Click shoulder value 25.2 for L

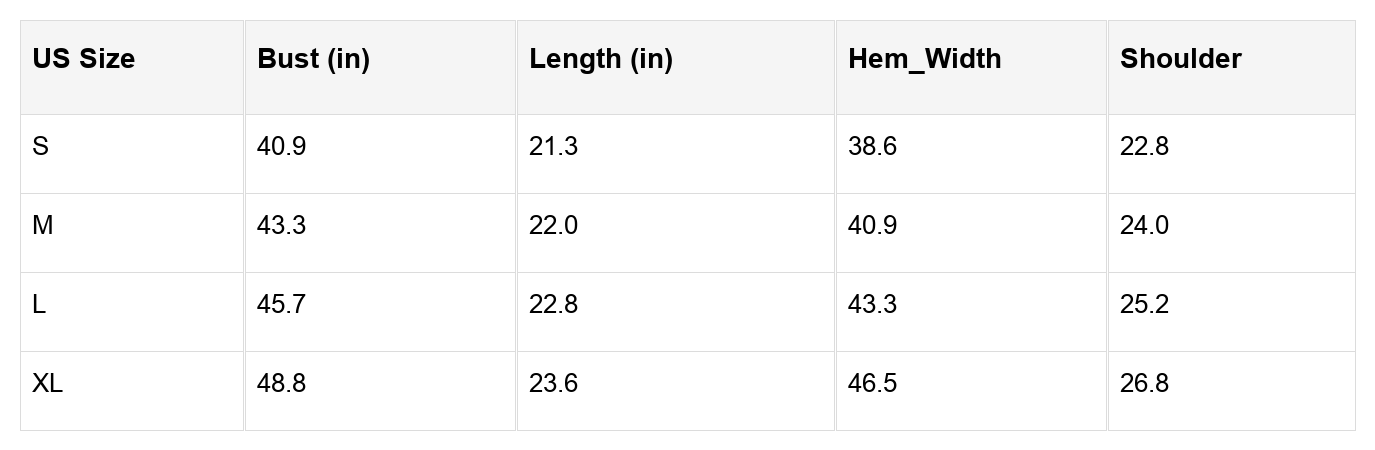1144,304
